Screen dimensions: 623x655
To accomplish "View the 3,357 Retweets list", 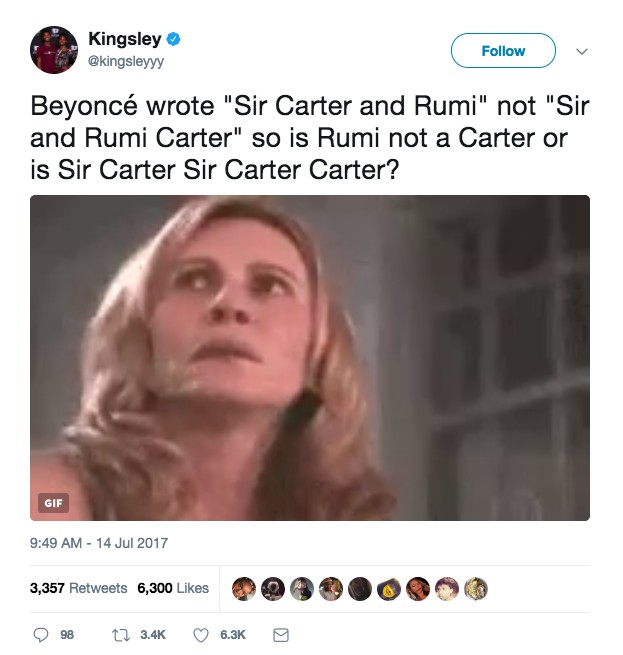I will (x=79, y=588).
